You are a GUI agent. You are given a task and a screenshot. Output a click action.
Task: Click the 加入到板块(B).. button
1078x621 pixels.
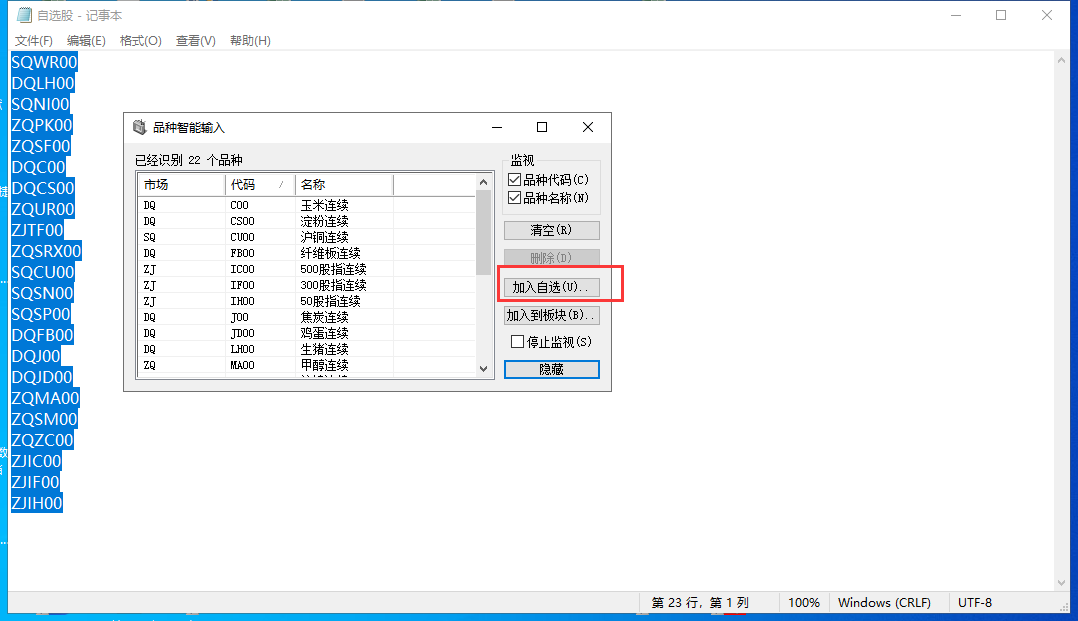551,315
